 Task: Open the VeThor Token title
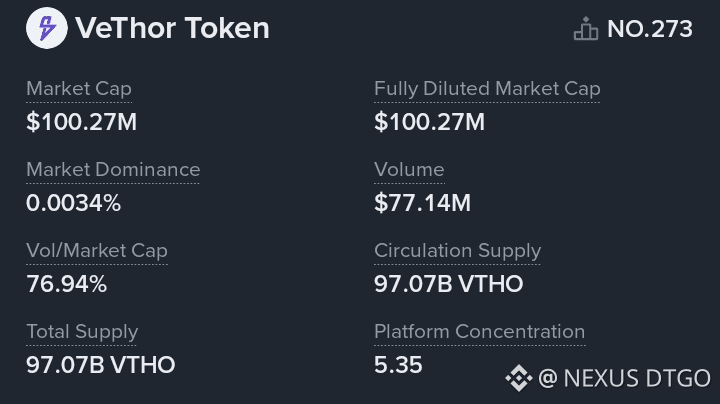point(172,28)
